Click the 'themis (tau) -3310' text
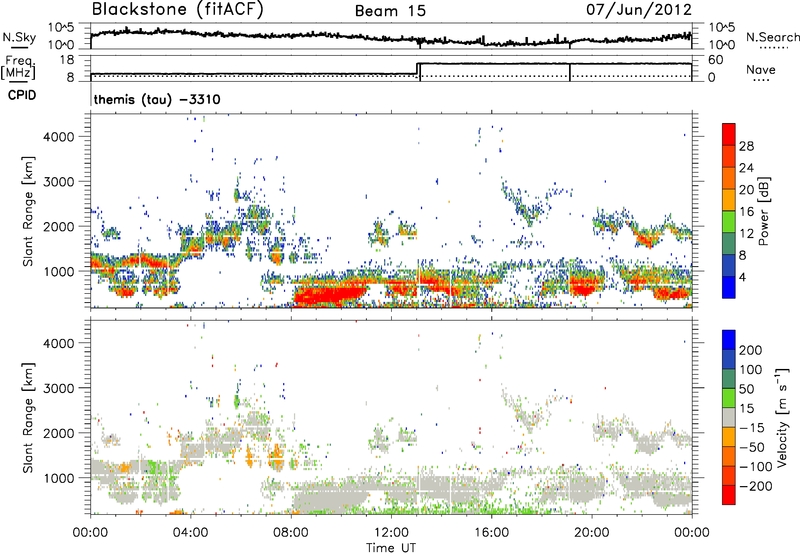 157,99
